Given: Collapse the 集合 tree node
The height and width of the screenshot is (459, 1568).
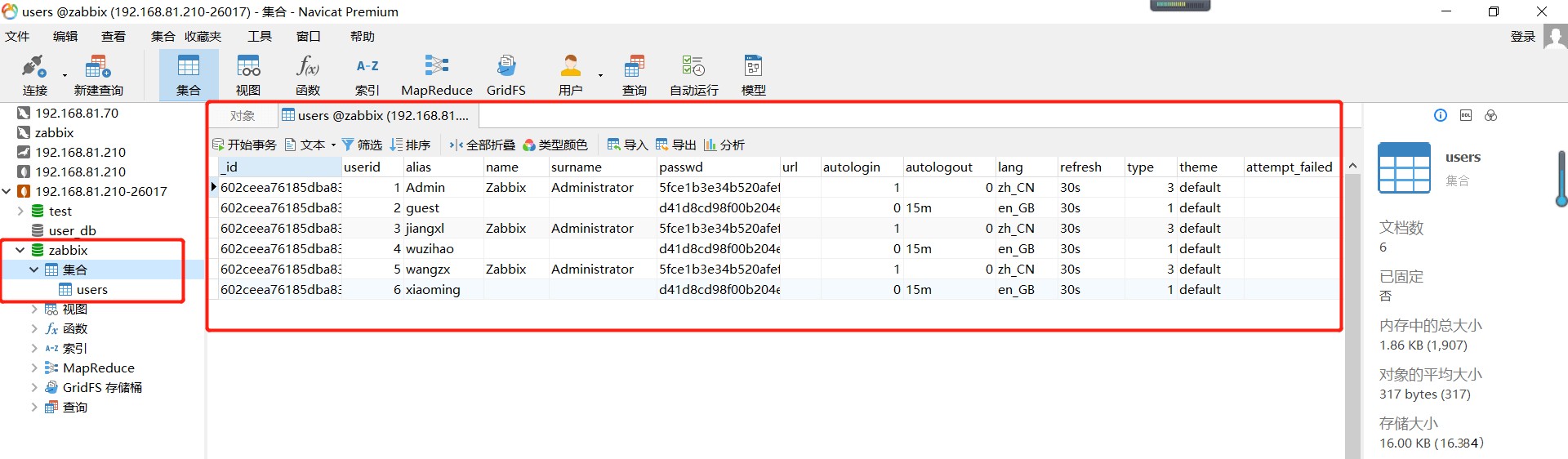Looking at the screenshot, I should click(34, 270).
